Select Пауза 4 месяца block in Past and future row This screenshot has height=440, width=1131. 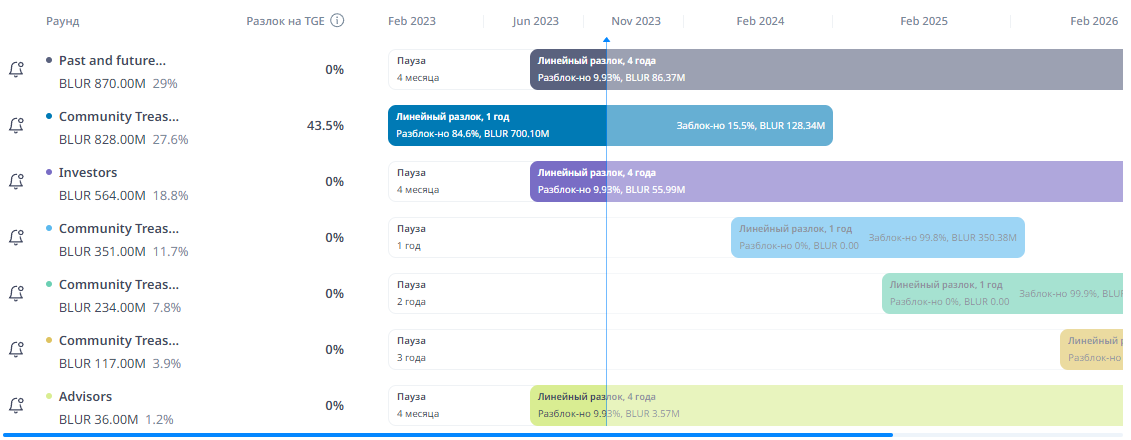tap(459, 69)
